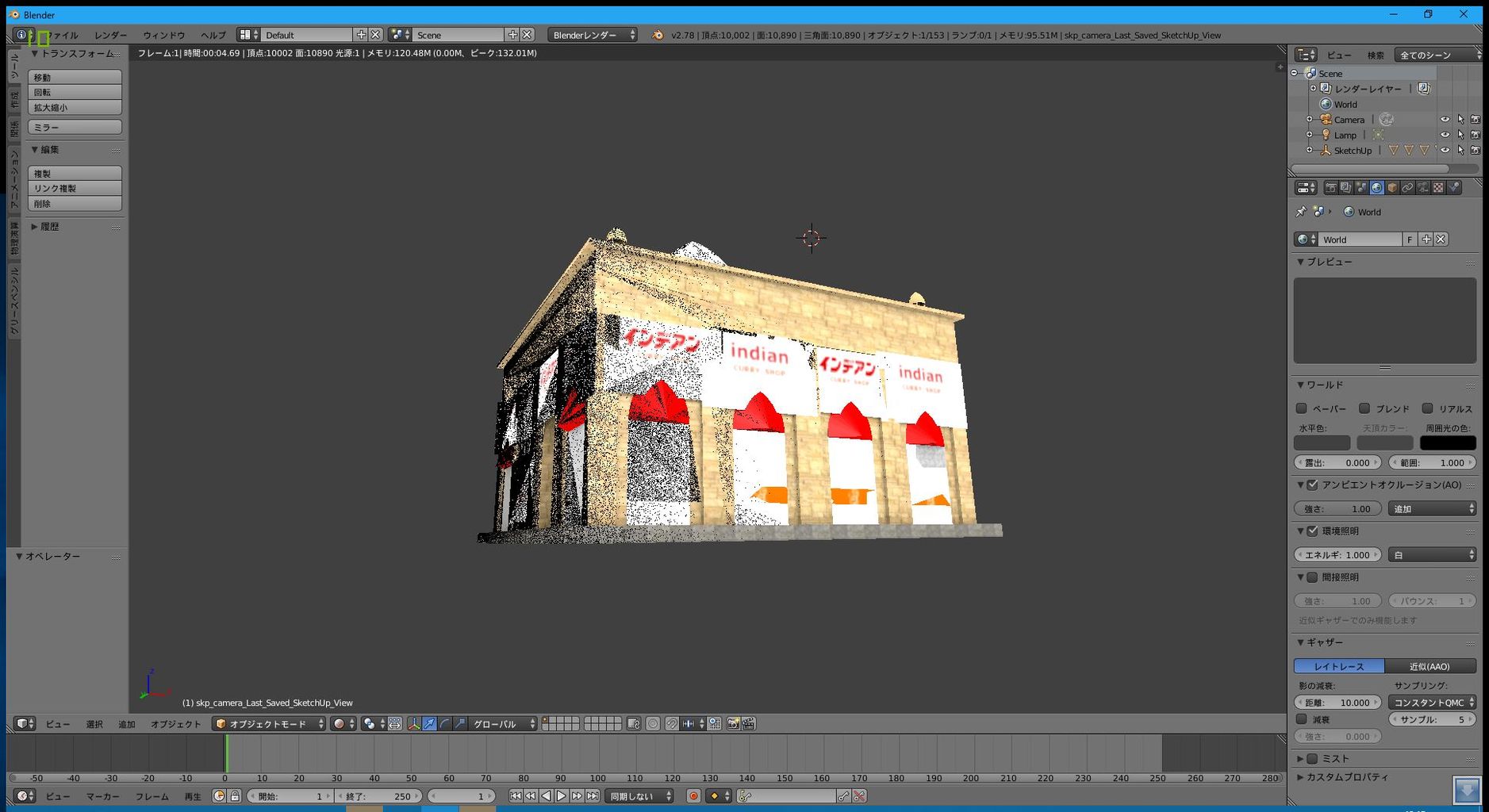The height and width of the screenshot is (812, 1489).
Task: Enable the リアルス (Real Sky) checkbox
Action: (x=1427, y=408)
